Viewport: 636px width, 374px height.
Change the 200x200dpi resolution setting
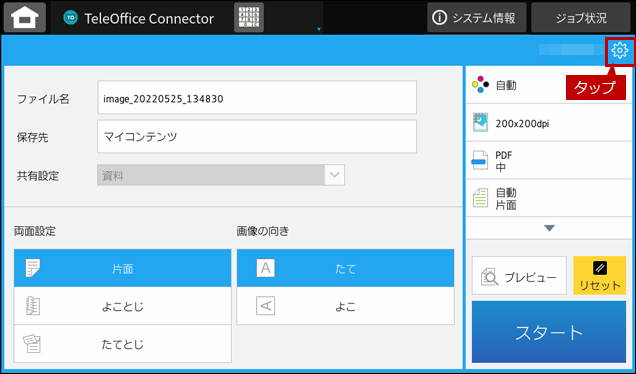click(549, 123)
